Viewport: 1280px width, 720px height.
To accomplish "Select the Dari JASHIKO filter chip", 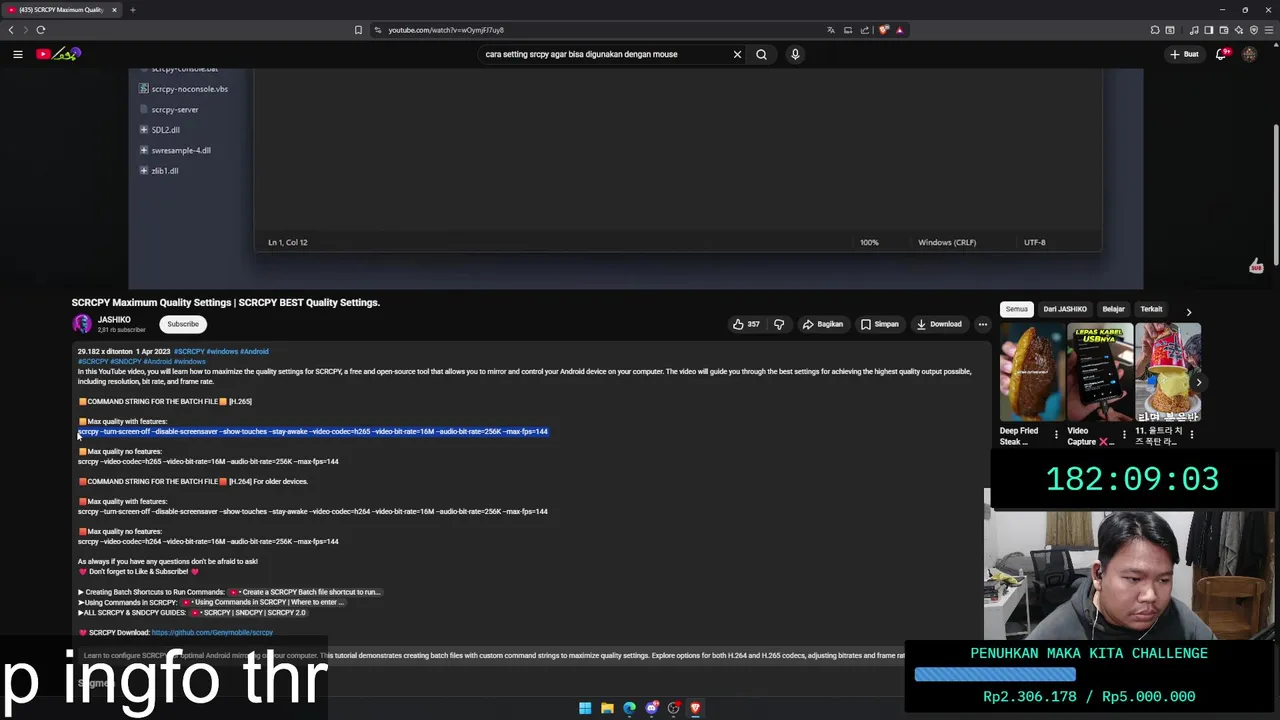I will click(1064, 309).
